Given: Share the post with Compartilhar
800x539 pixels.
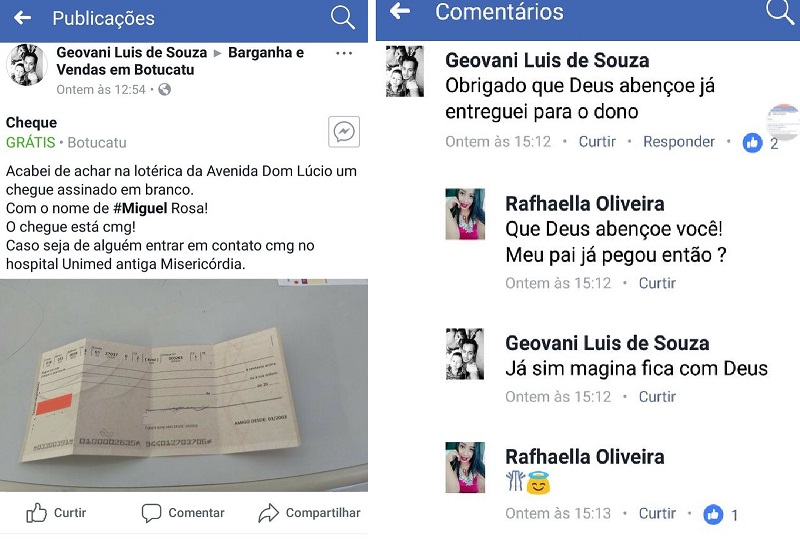Looking at the screenshot, I should (x=309, y=512).
